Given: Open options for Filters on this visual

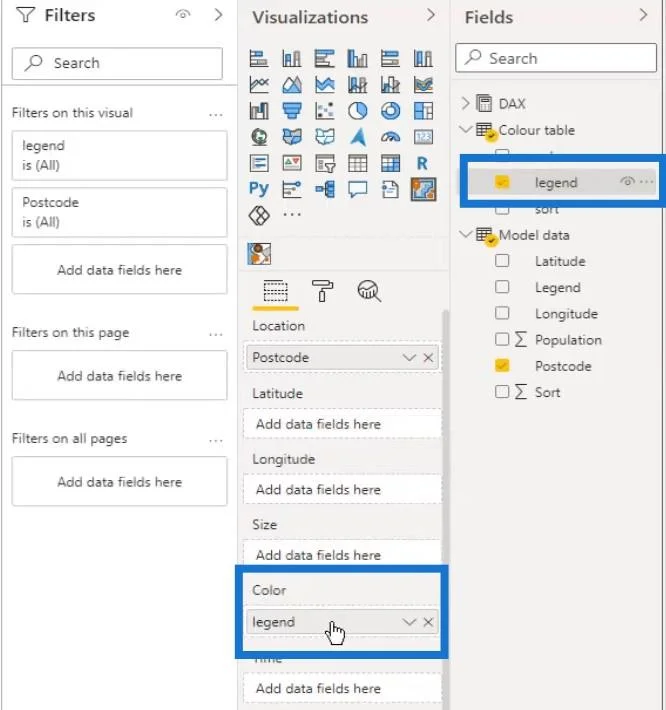Looking at the screenshot, I should [216, 115].
